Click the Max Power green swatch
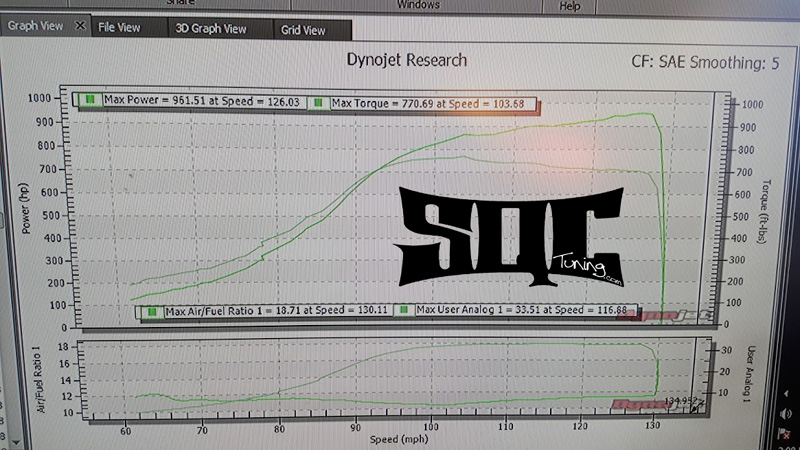800x450 pixels. point(90,99)
